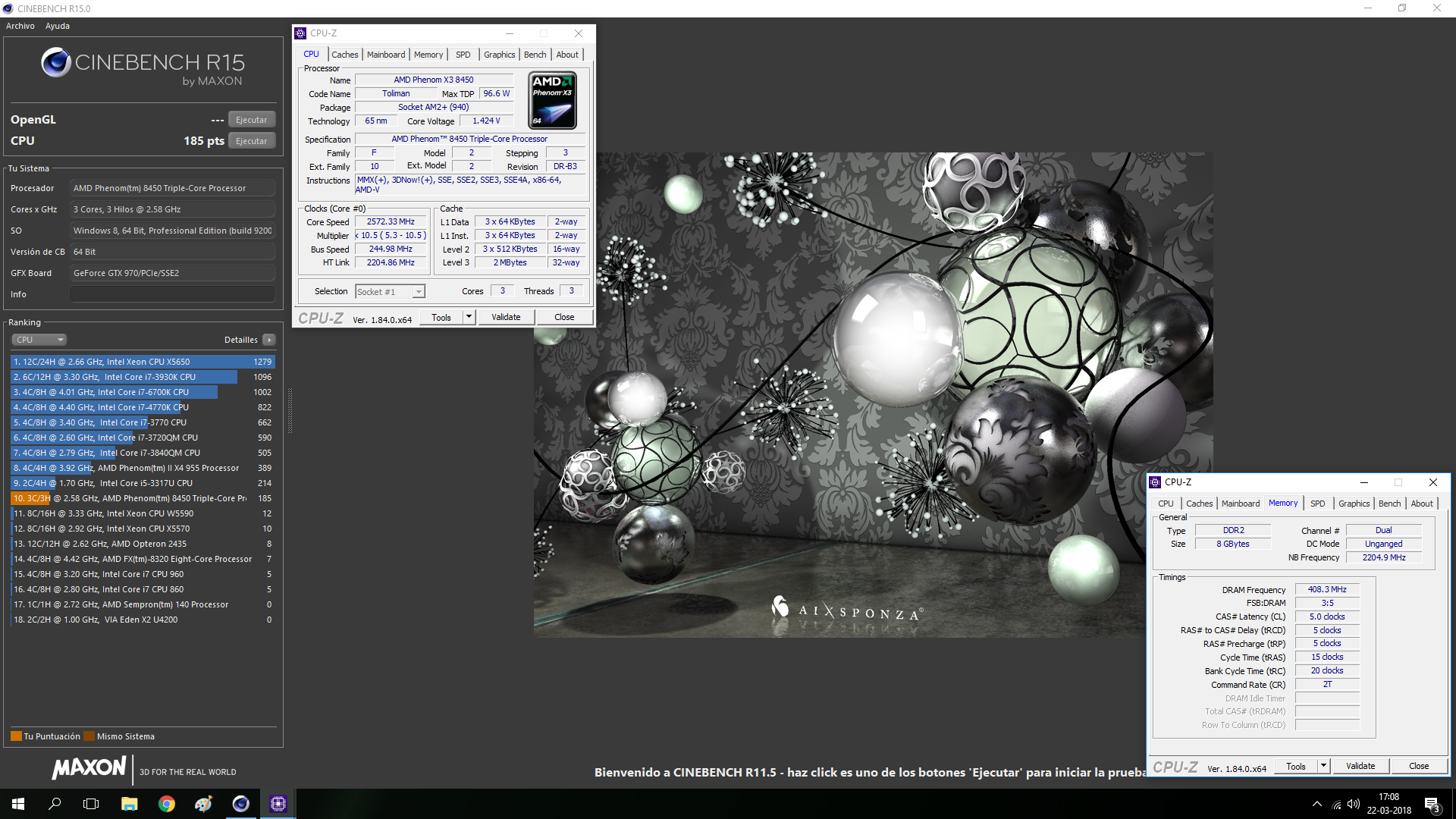This screenshot has height=819, width=1456.
Task: Open the Tools dropdown arrow in the Memory window
Action: (x=1323, y=766)
